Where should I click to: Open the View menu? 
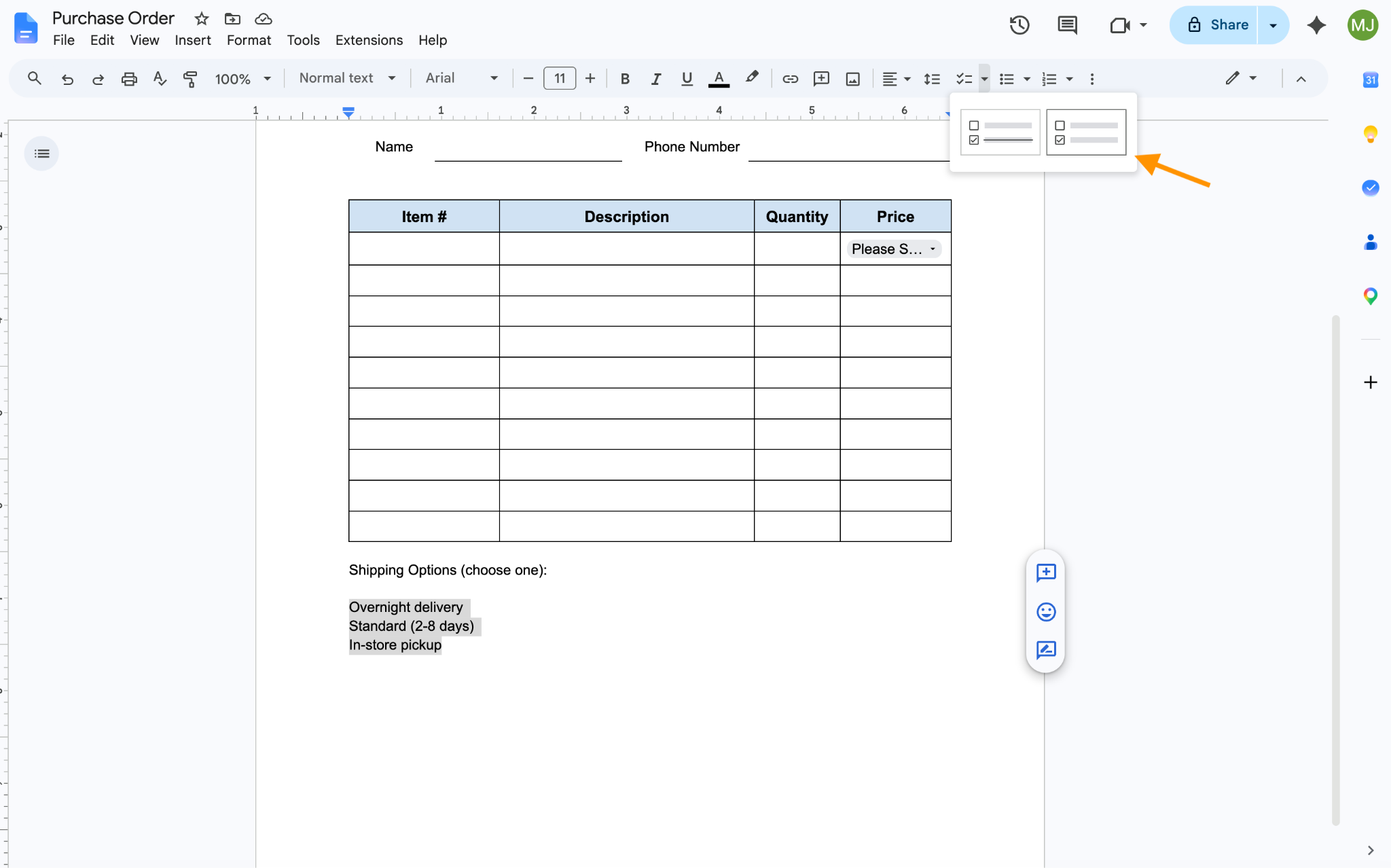click(145, 40)
